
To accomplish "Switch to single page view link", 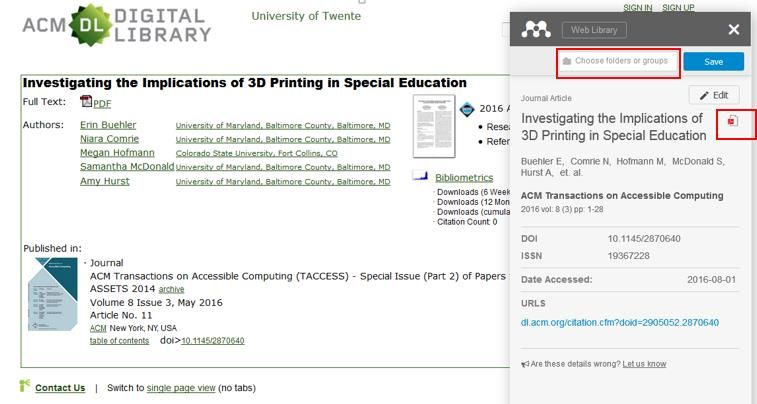I will point(181,388).
